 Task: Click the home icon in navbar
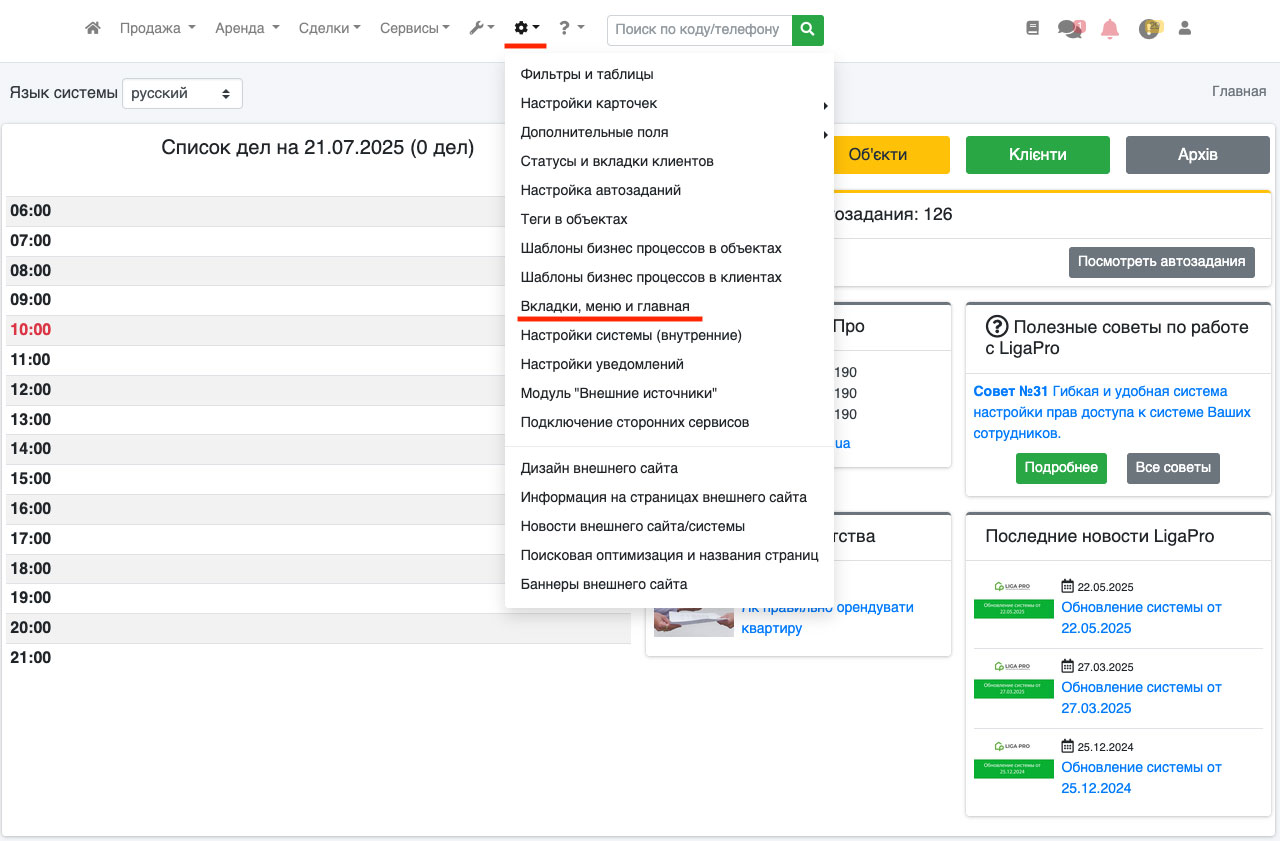click(93, 29)
